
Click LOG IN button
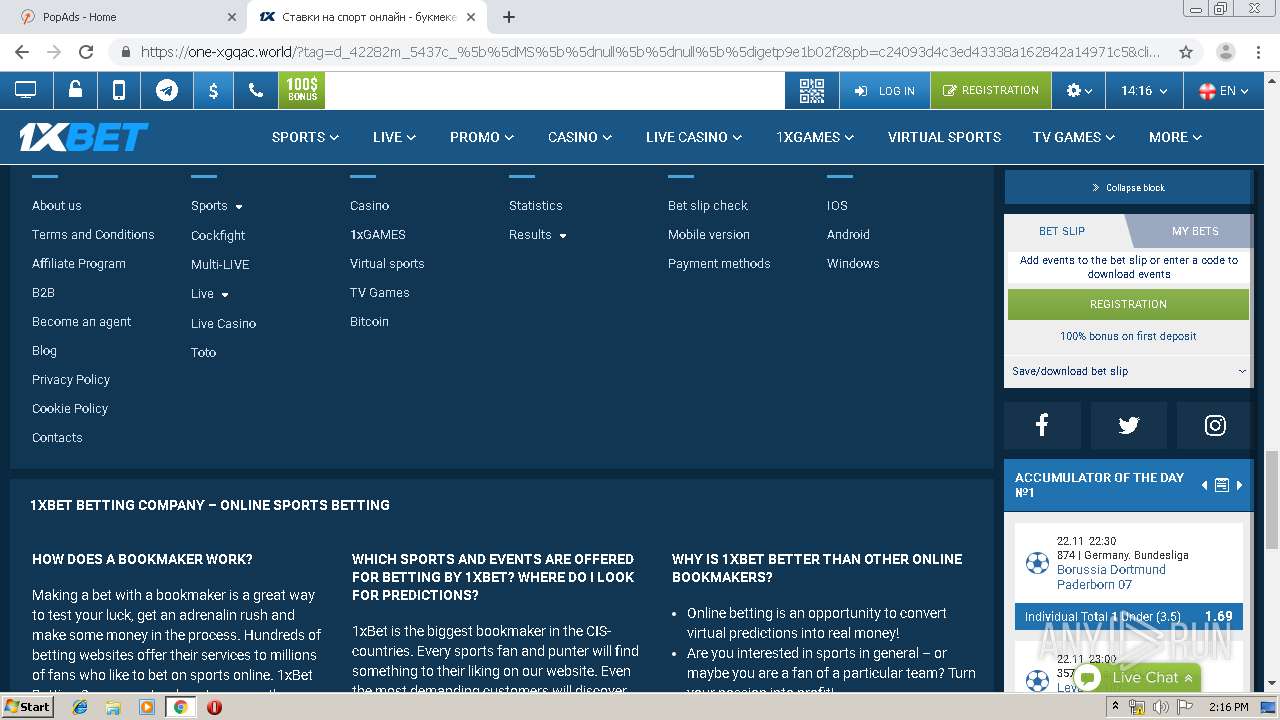(885, 90)
